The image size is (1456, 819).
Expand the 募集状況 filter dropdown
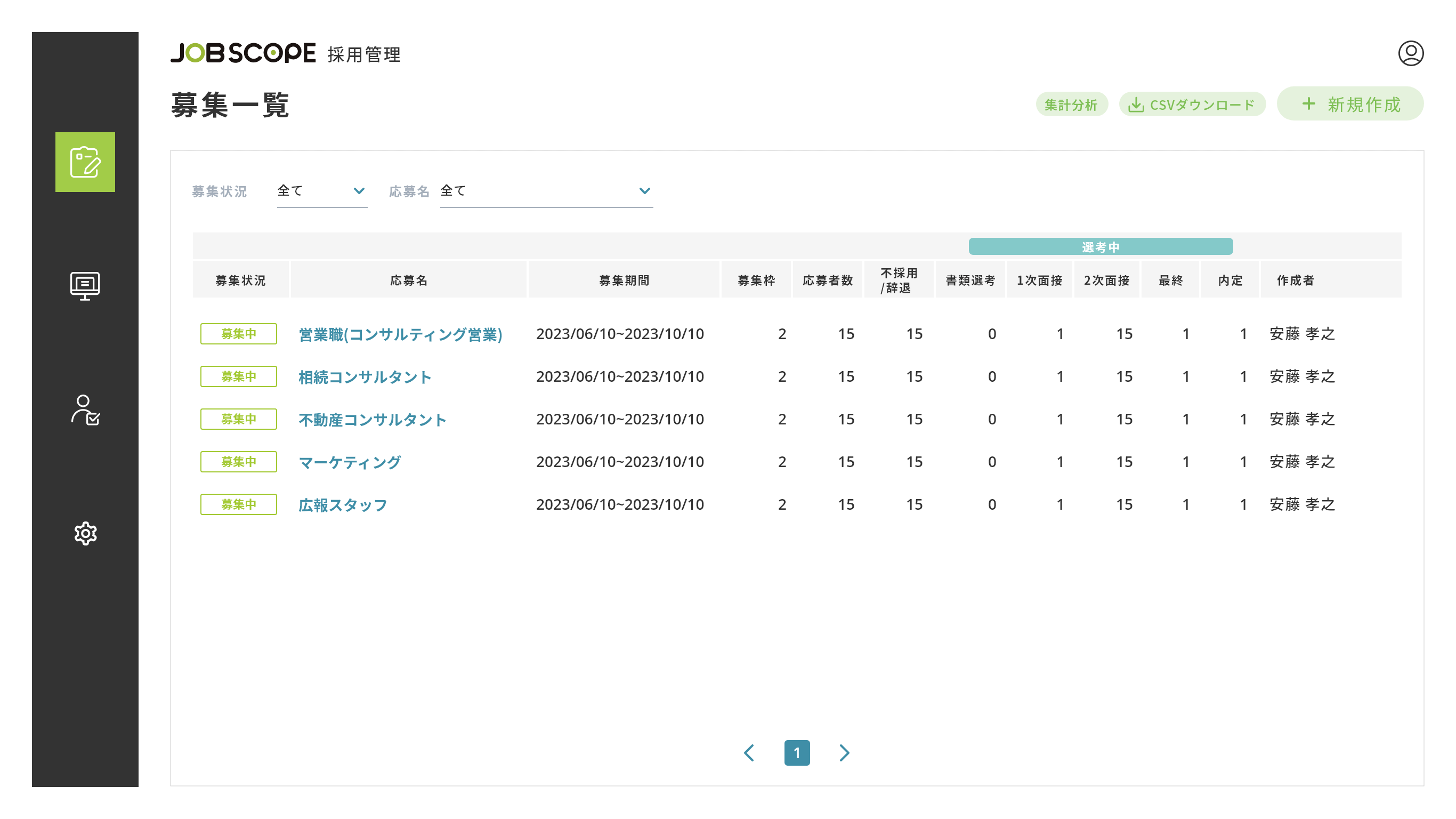[321, 191]
